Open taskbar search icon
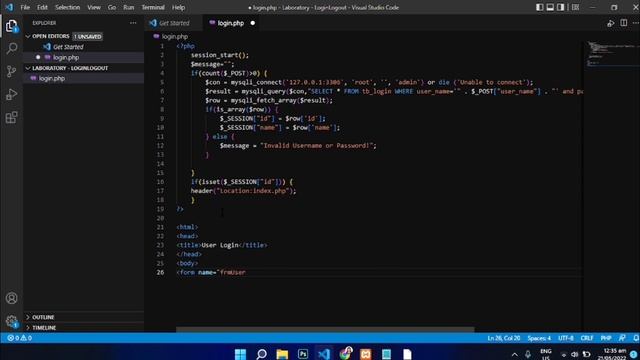 [x=261, y=353]
